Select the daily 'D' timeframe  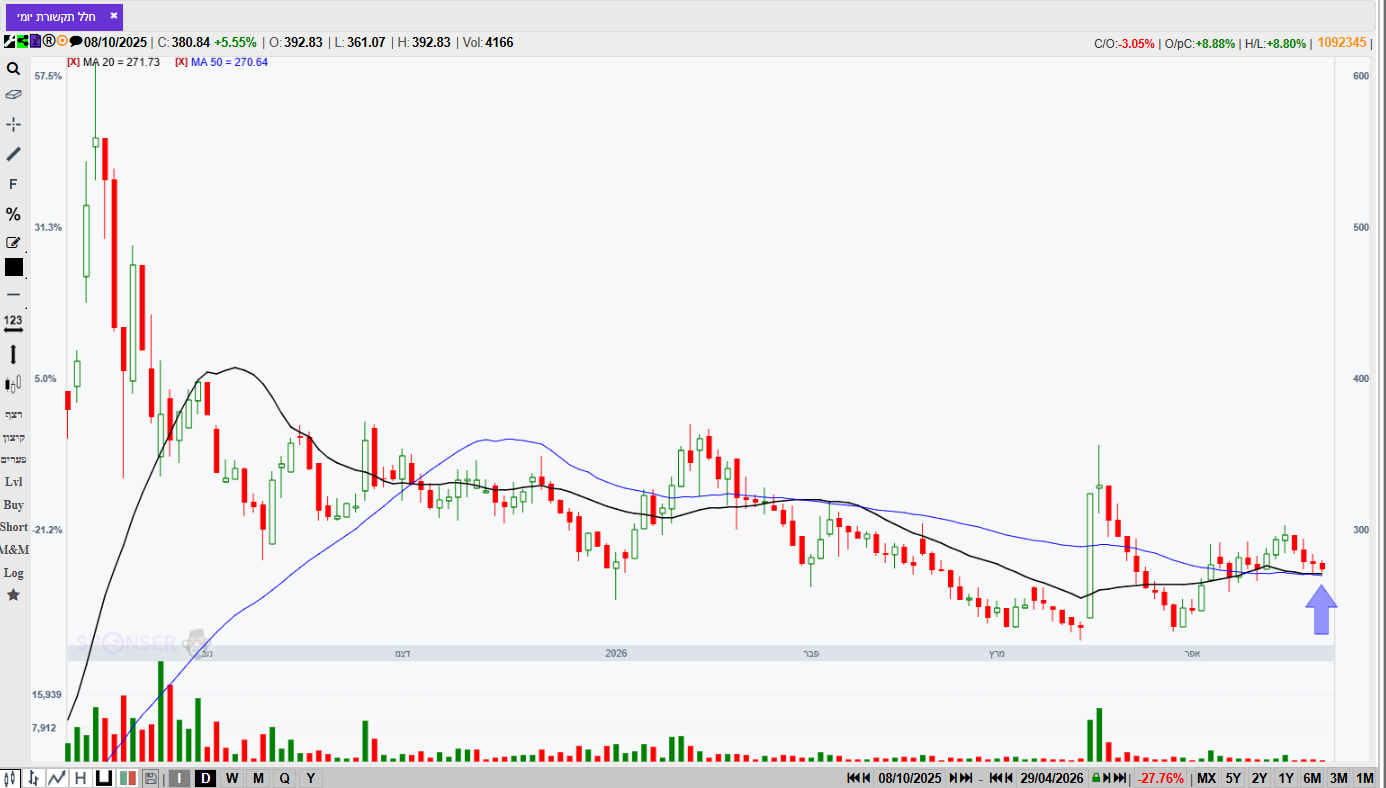click(206, 778)
